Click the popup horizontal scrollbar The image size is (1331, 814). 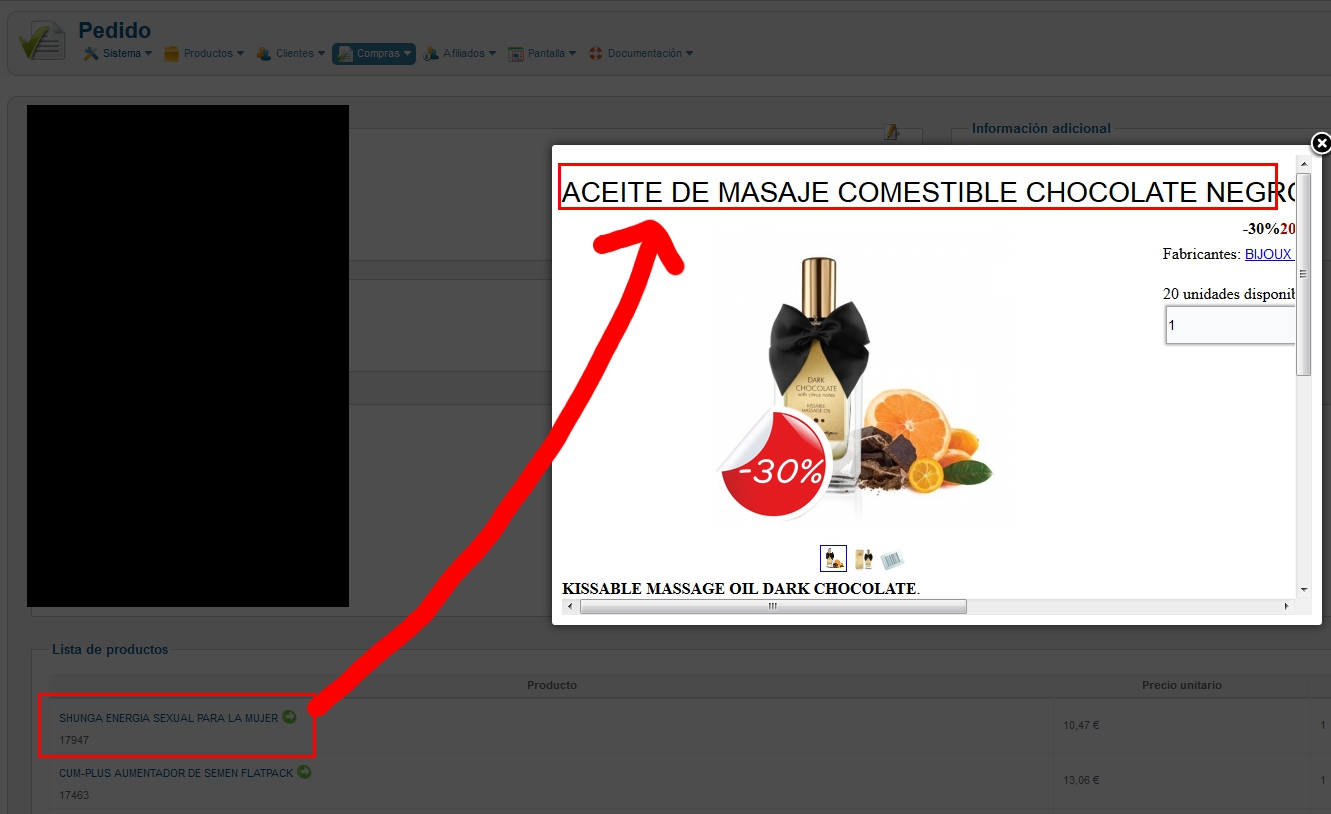coord(773,606)
